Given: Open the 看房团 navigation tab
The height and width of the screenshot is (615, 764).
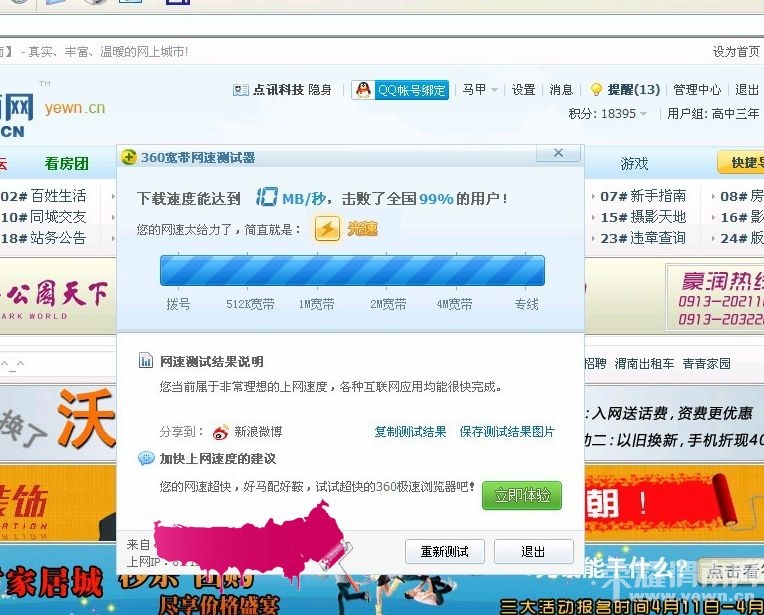Looking at the screenshot, I should (66, 163).
